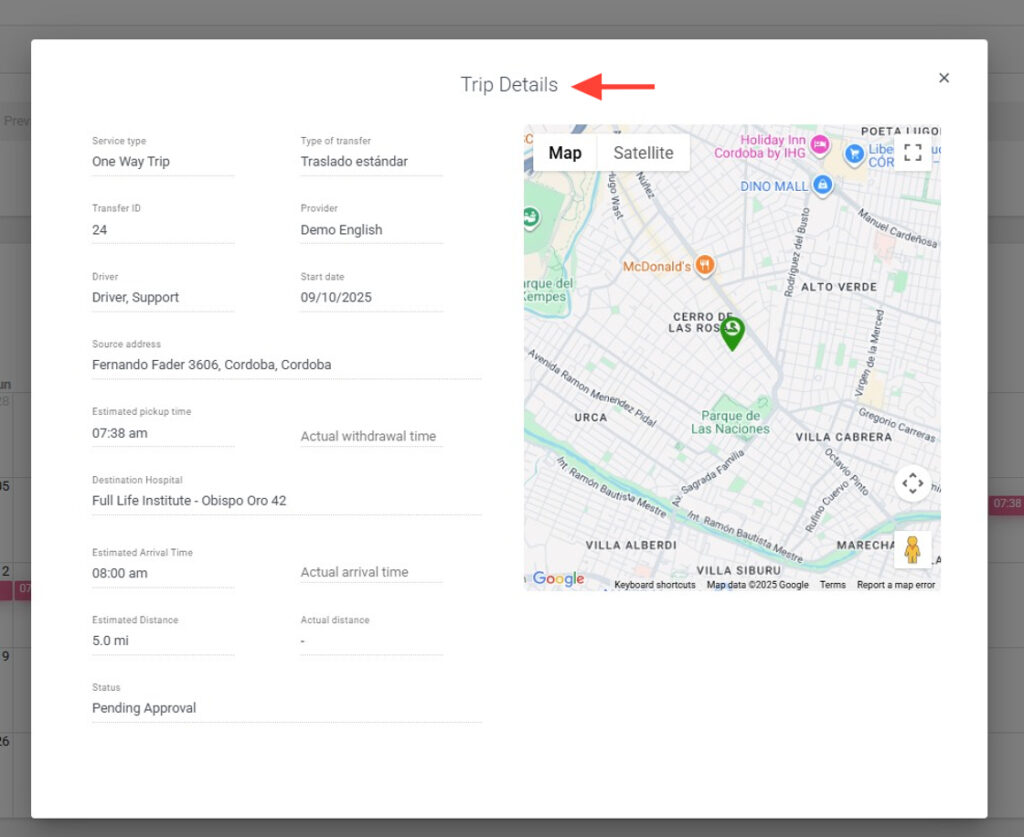Select the Map view tab
The width and height of the screenshot is (1024, 837).
click(x=565, y=153)
